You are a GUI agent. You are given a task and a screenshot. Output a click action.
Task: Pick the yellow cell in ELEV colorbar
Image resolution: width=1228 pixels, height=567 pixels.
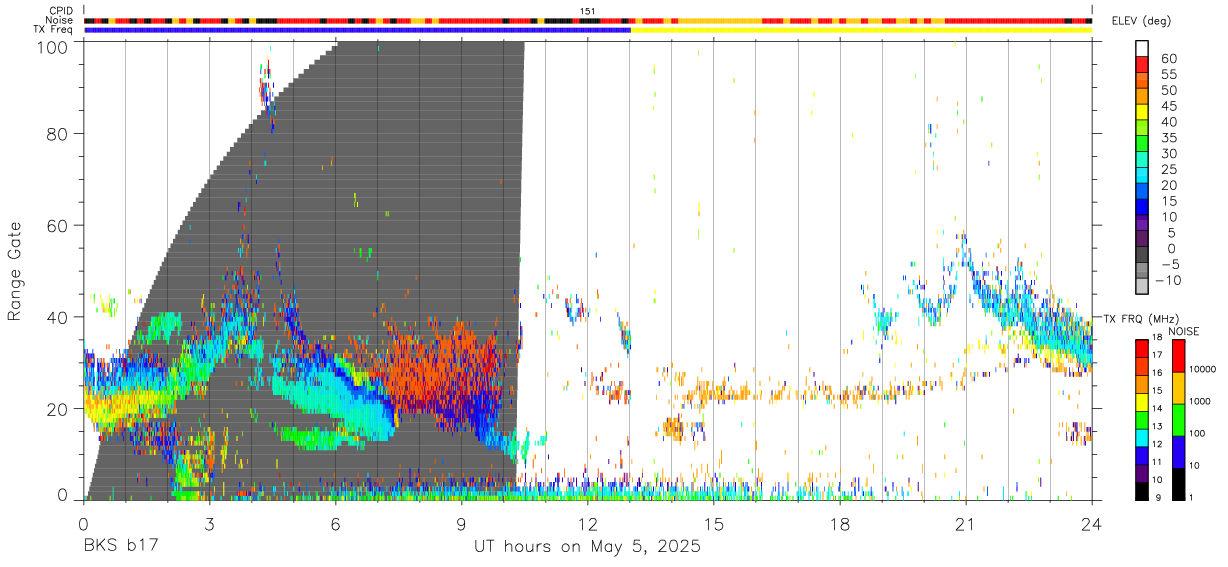1143,112
